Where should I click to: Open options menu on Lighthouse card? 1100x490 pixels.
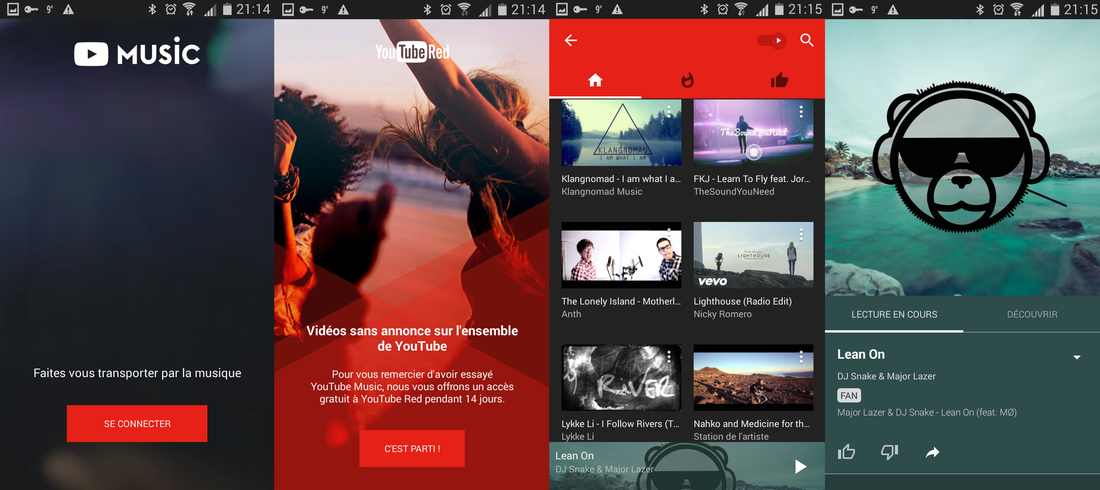801,234
